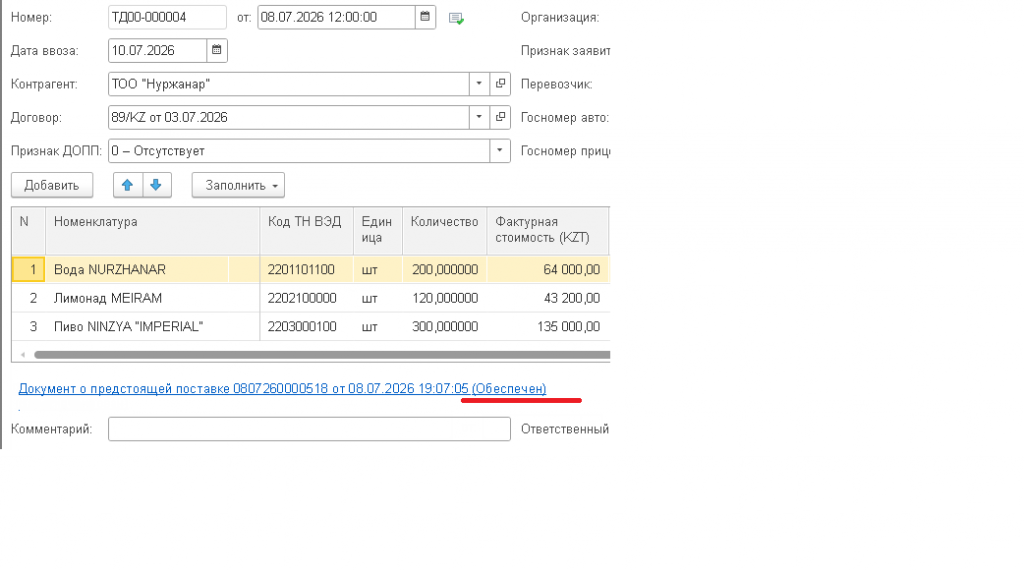Screen dimensions: 1024x571
Task: Expand Договор dropdown list
Action: point(479,117)
